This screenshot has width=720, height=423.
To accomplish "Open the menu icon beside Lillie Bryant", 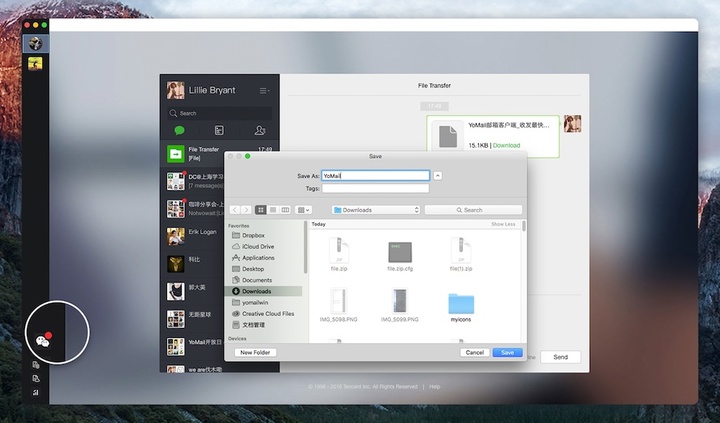I will pos(264,91).
